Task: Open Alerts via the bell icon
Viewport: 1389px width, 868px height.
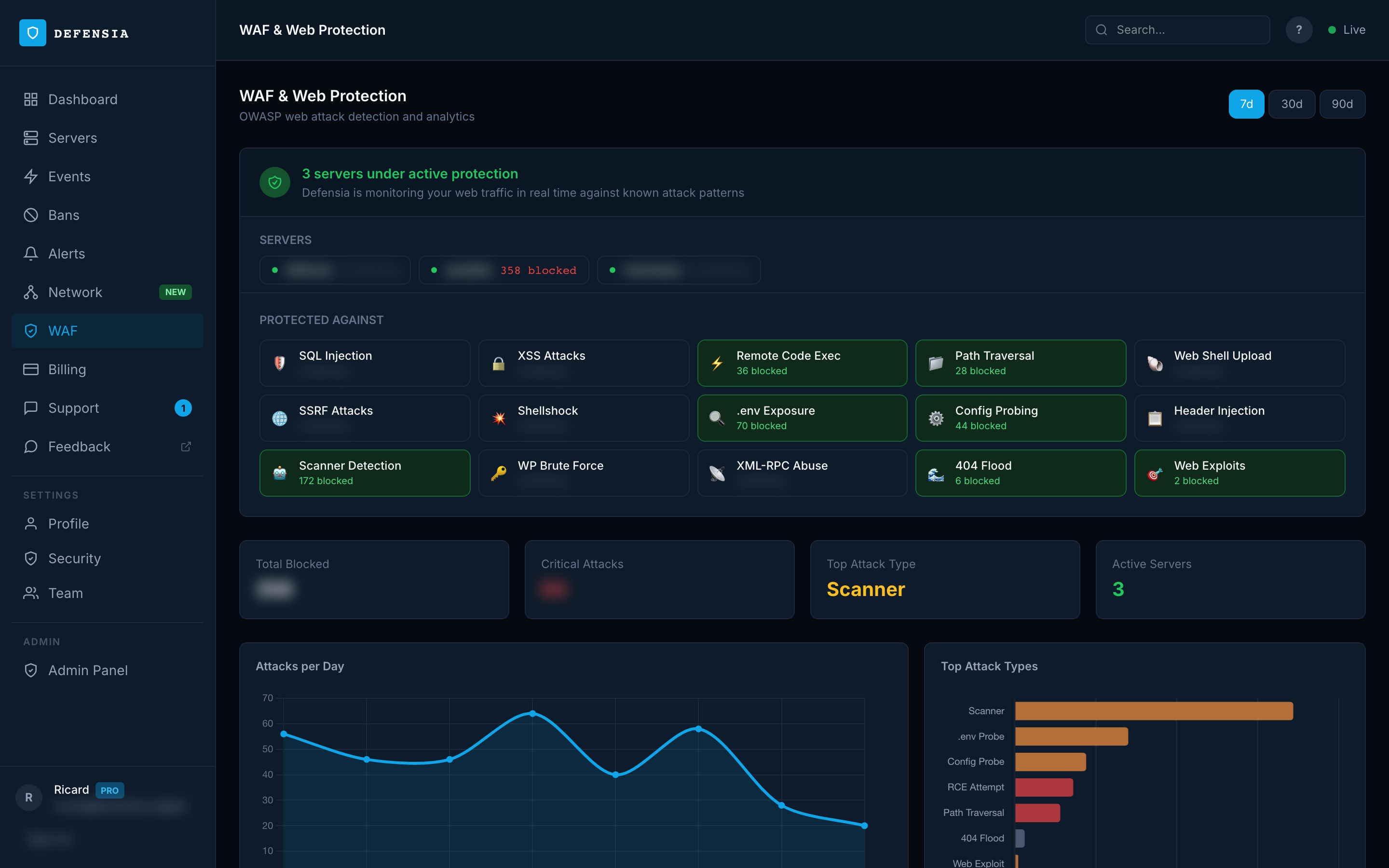Action: click(x=31, y=253)
